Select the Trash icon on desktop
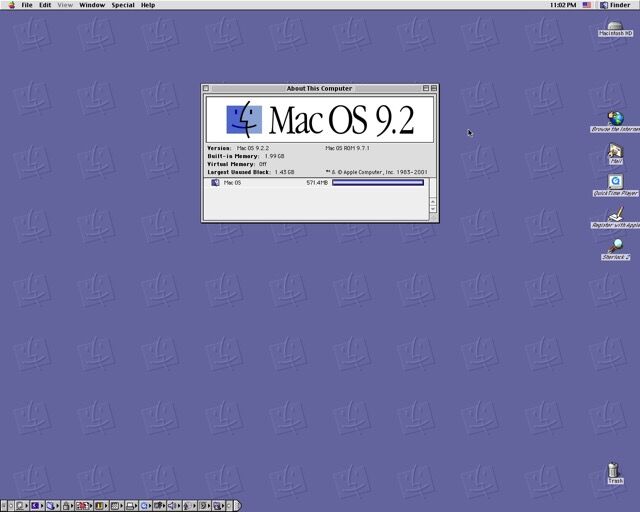 pyautogui.click(x=614, y=473)
